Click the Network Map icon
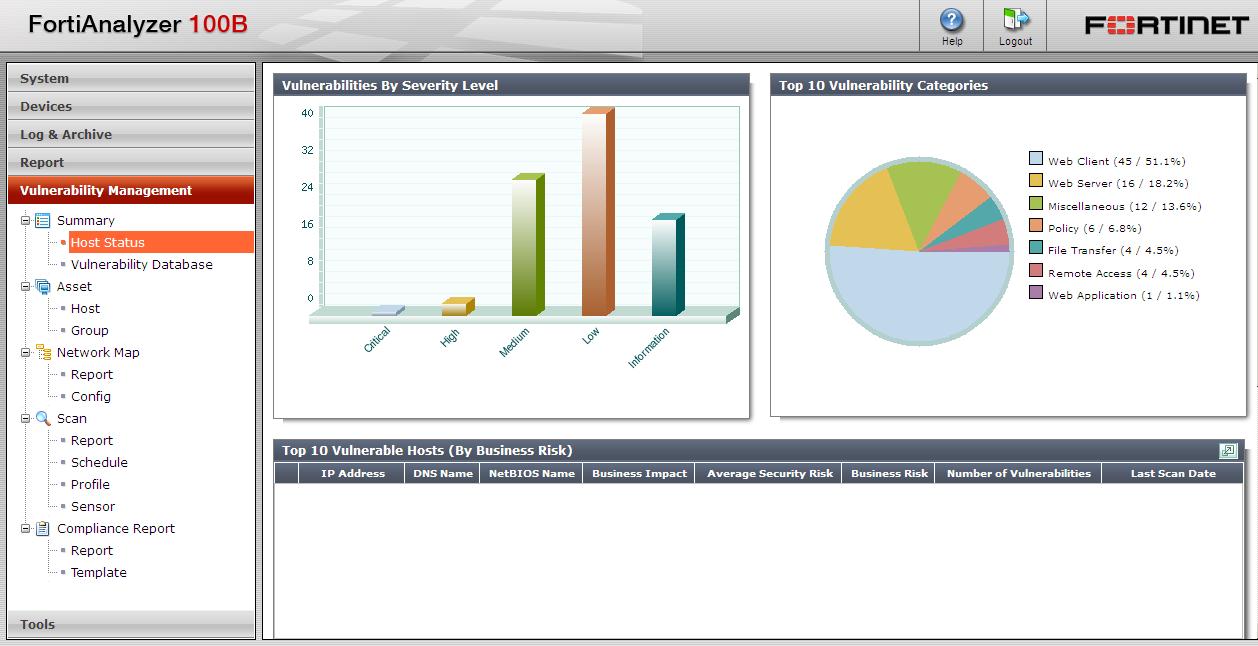1258x646 pixels. [43, 352]
